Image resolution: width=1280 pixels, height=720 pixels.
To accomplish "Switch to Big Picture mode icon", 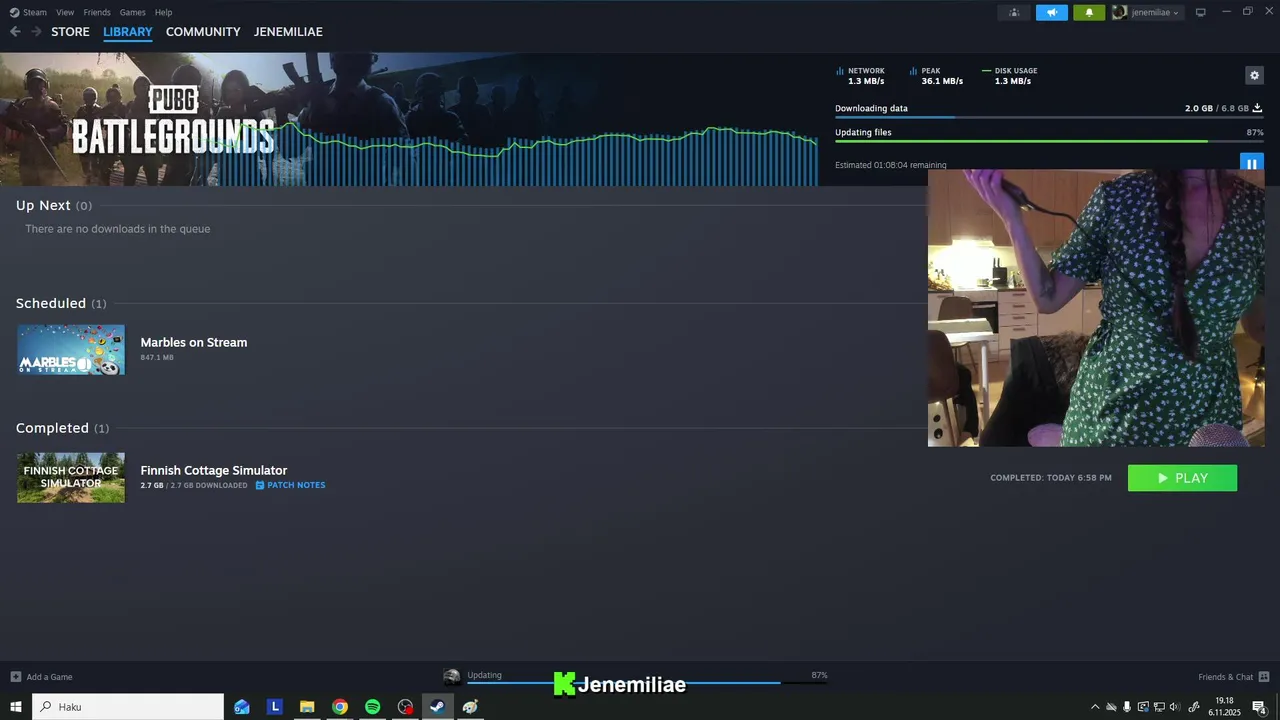I will pos(1201,12).
